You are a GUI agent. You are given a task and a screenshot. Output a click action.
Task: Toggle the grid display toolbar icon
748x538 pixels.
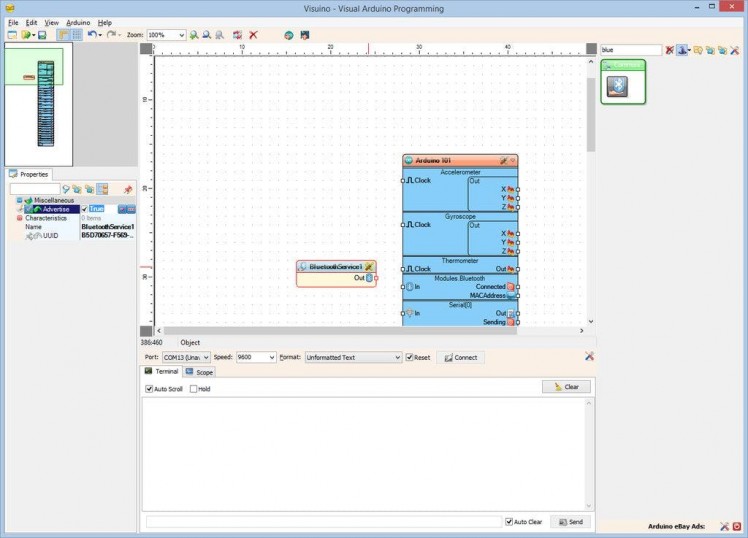coord(76,35)
